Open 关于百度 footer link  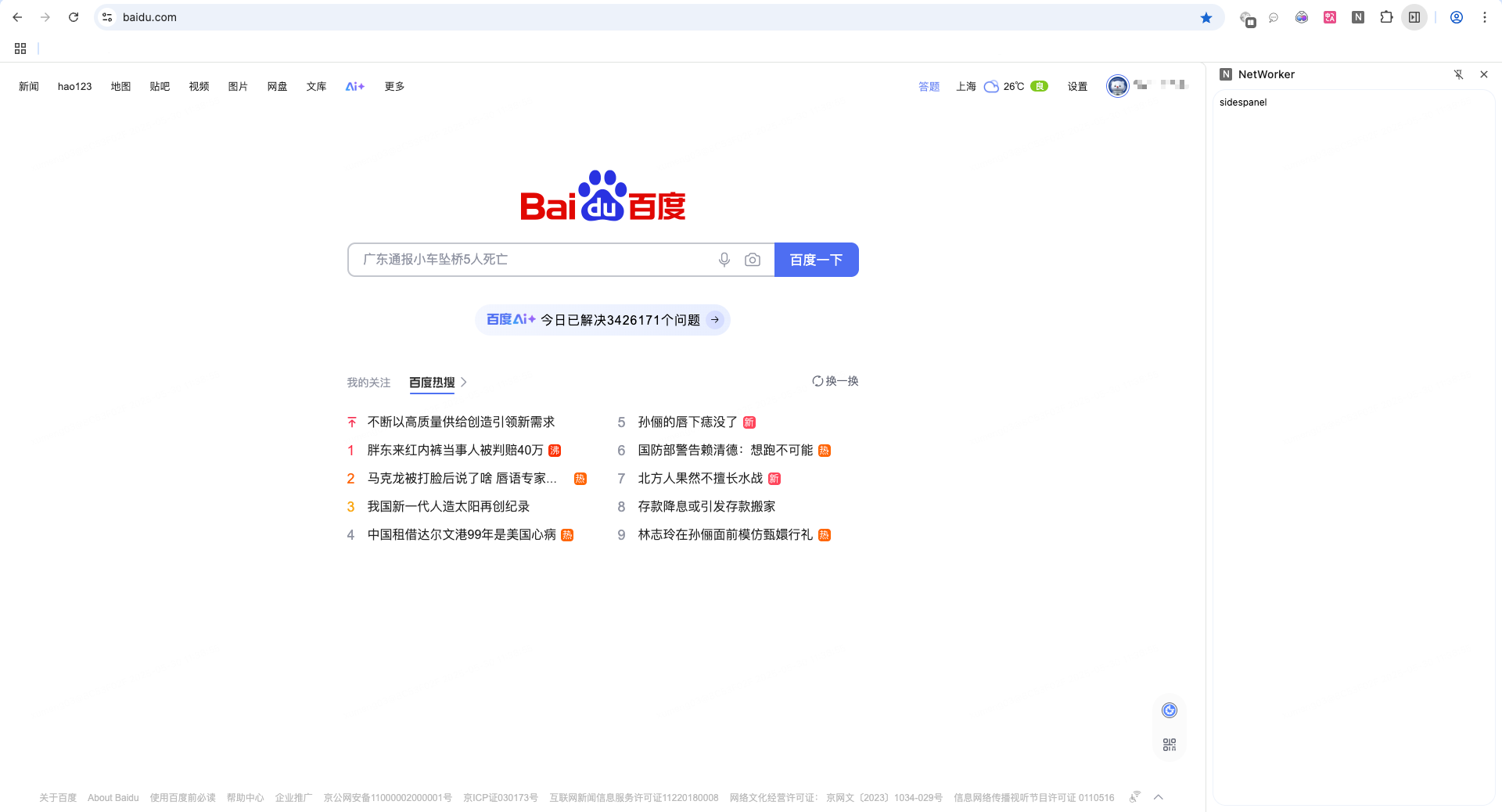pos(58,798)
